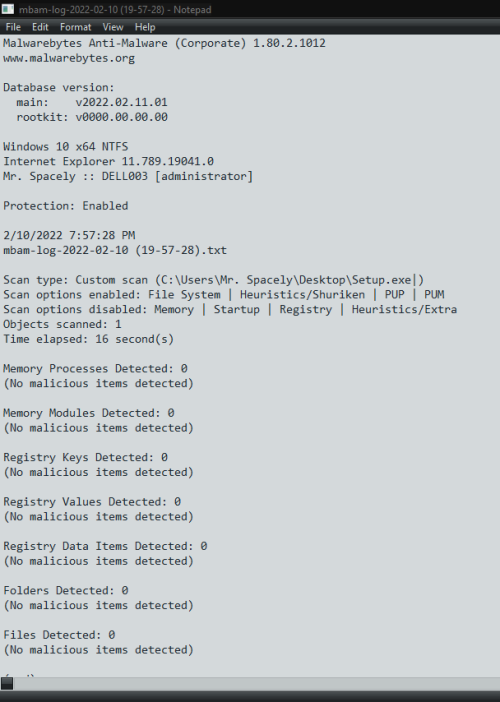Click the Scan type Custom scan line
The image size is (500, 702).
[213, 280]
